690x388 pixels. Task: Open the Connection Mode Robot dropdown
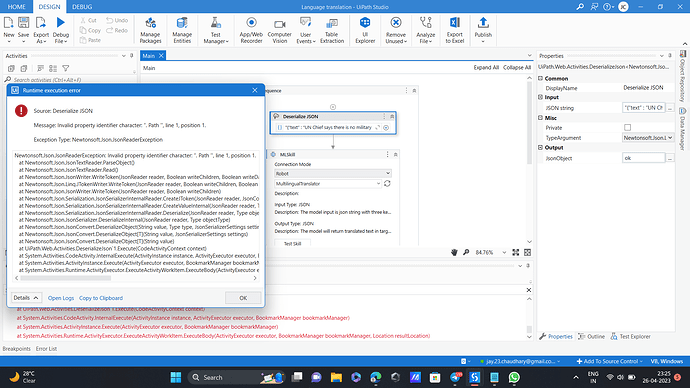[333, 173]
